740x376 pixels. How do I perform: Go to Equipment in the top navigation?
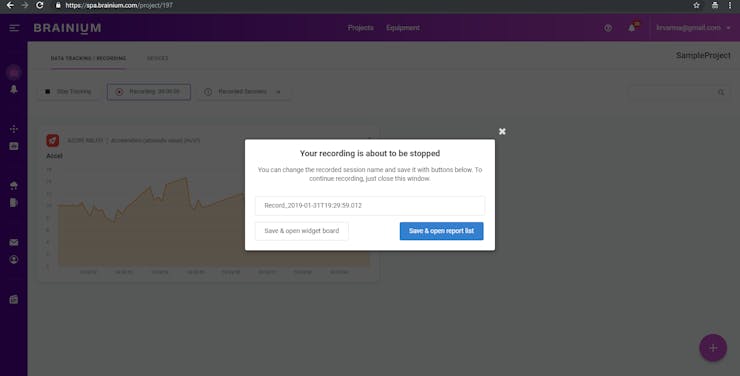pyautogui.click(x=403, y=28)
